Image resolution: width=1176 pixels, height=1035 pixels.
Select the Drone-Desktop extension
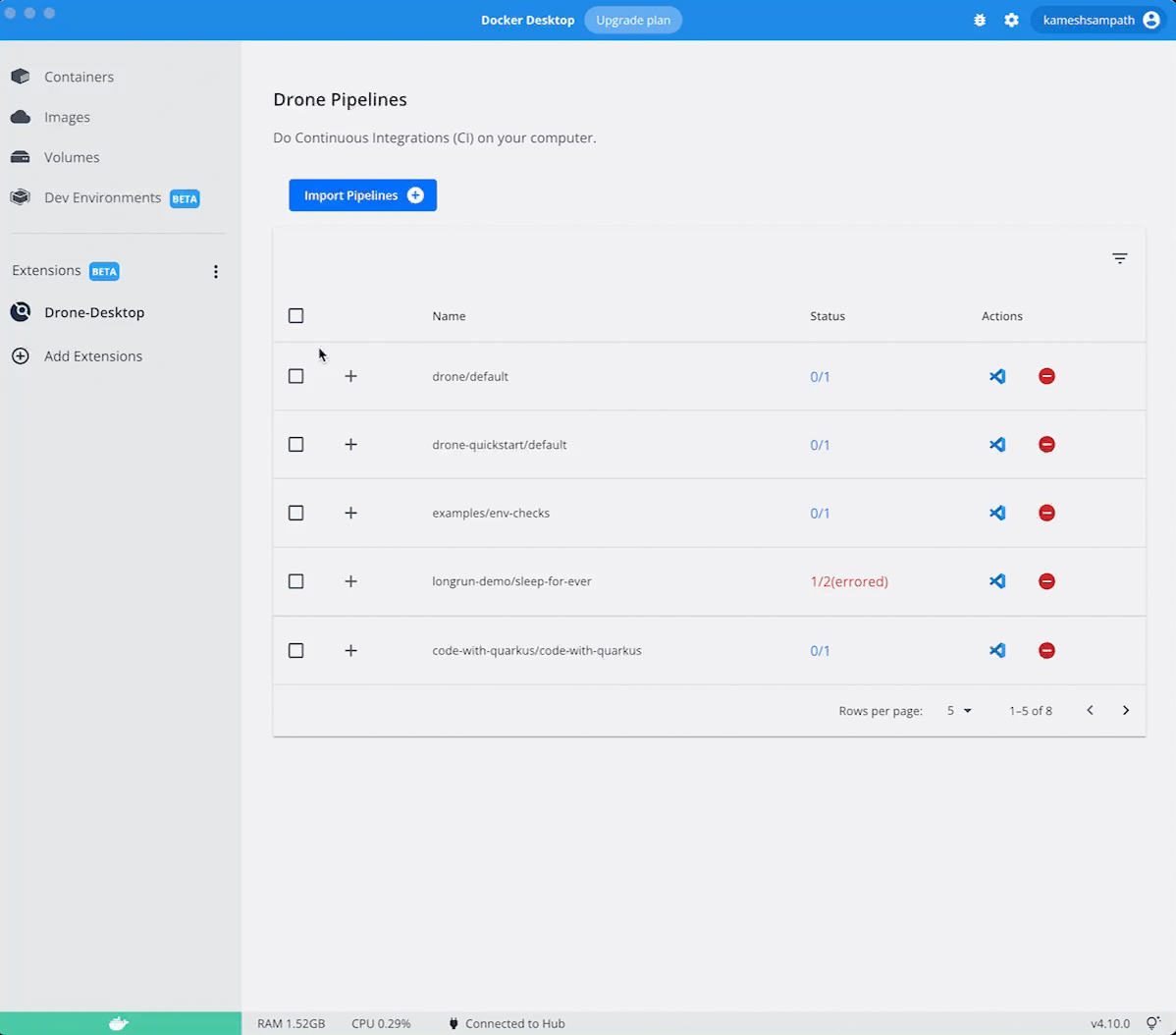pyautogui.click(x=94, y=312)
